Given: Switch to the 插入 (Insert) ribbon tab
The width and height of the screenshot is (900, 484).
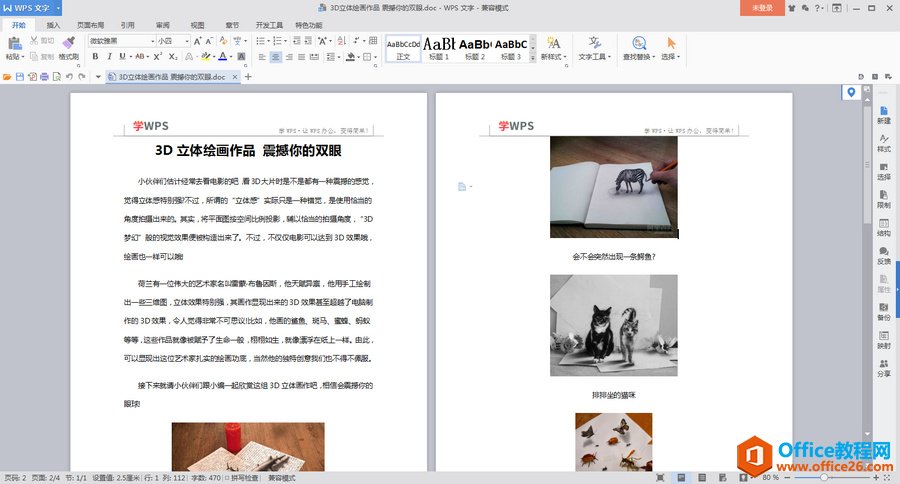Looking at the screenshot, I should coord(53,24).
